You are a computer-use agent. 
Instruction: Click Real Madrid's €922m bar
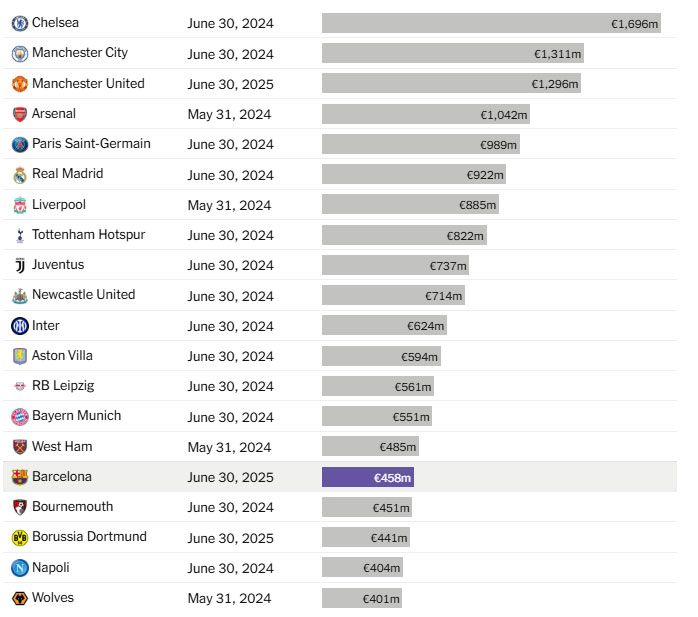(413, 175)
